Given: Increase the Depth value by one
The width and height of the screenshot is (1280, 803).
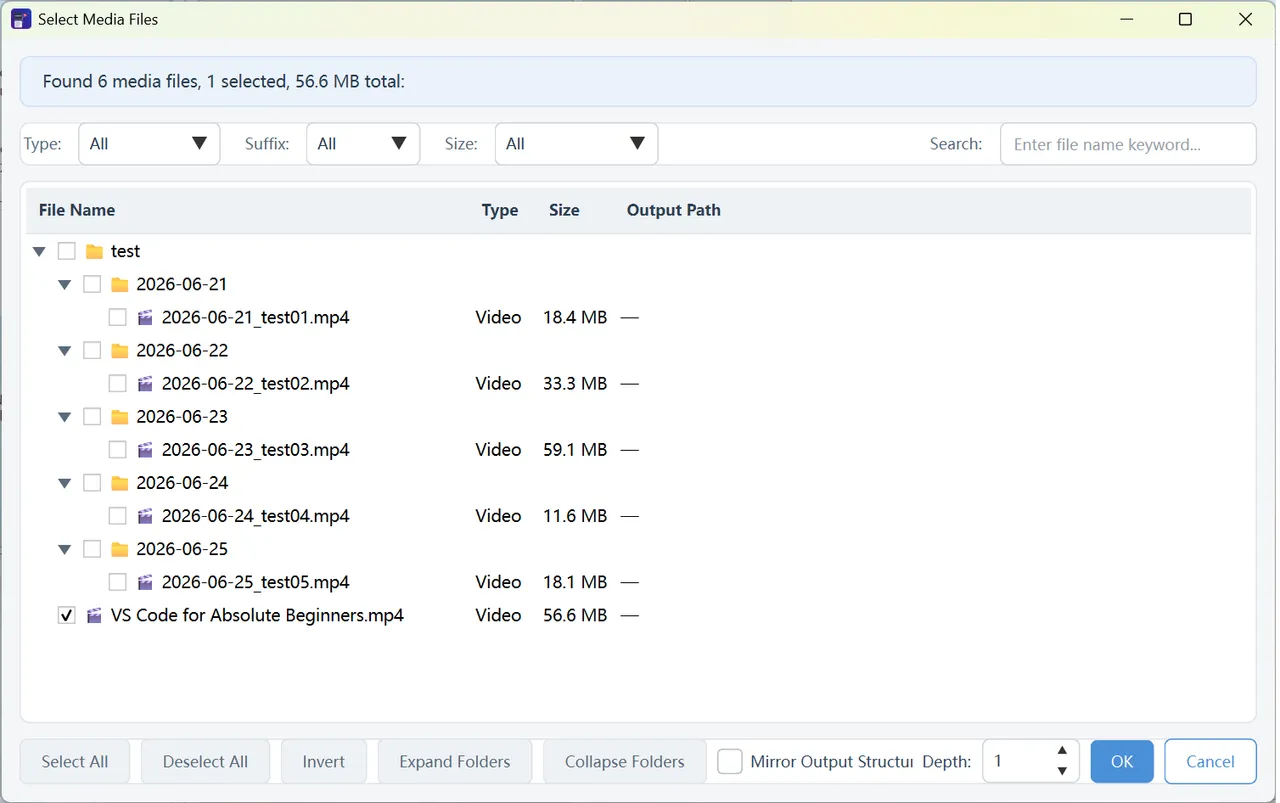Looking at the screenshot, I should click(x=1062, y=751).
